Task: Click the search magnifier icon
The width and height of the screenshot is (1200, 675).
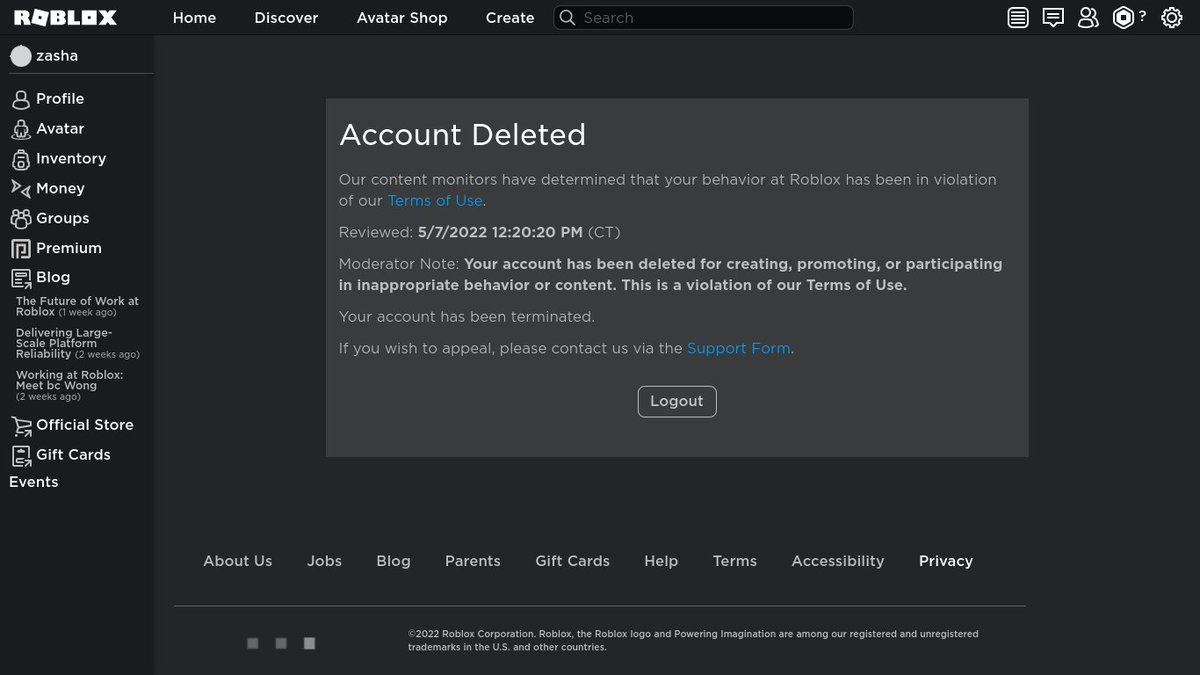Action: point(567,18)
